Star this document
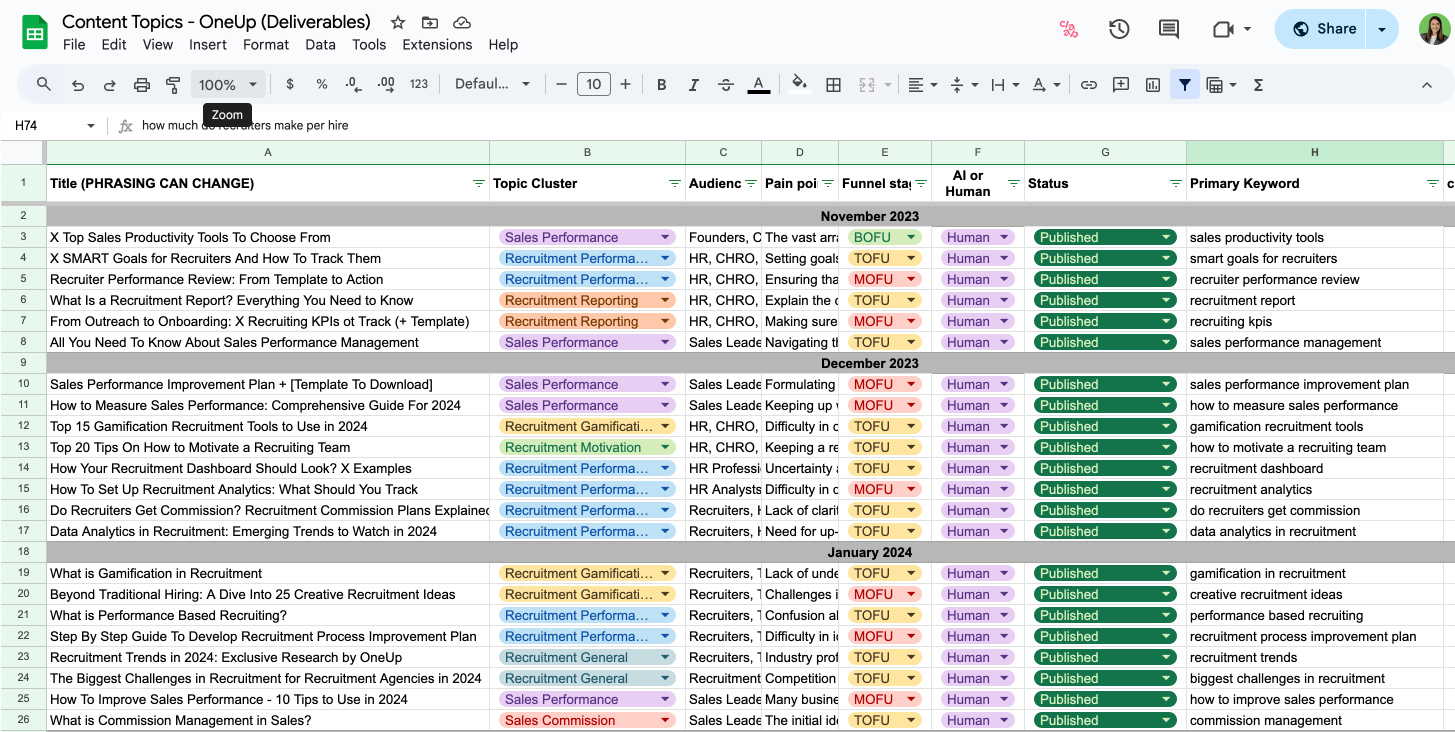This screenshot has width=1455, height=732. coord(398,22)
